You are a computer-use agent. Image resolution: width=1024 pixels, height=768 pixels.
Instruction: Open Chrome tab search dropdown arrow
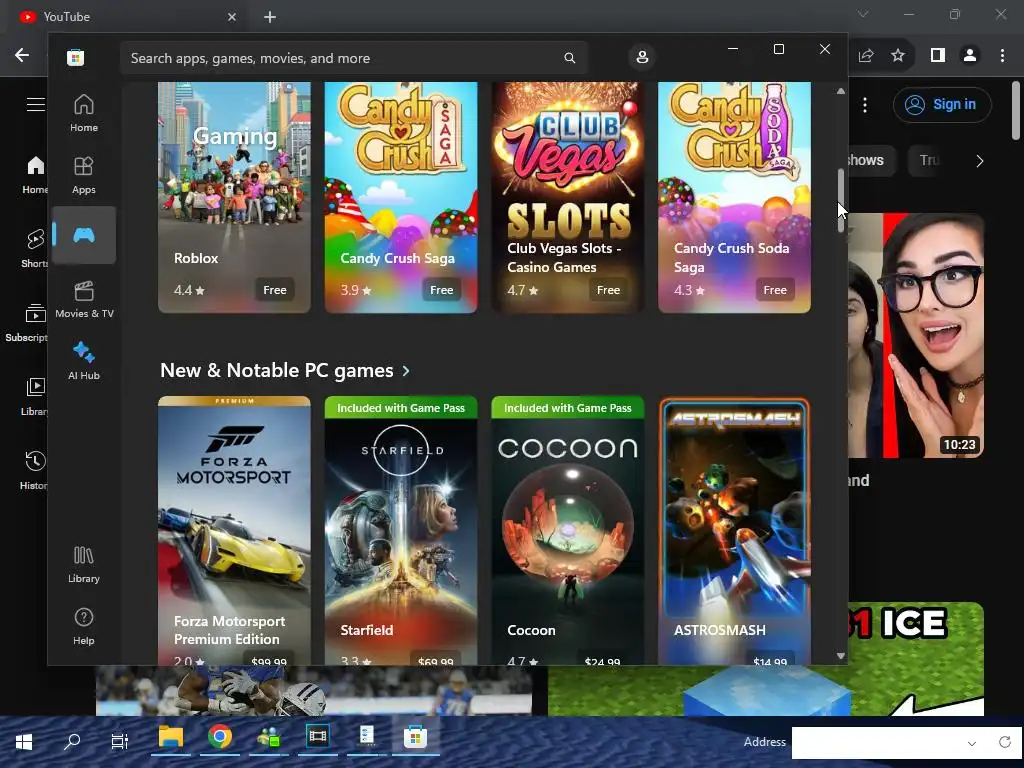(x=863, y=14)
